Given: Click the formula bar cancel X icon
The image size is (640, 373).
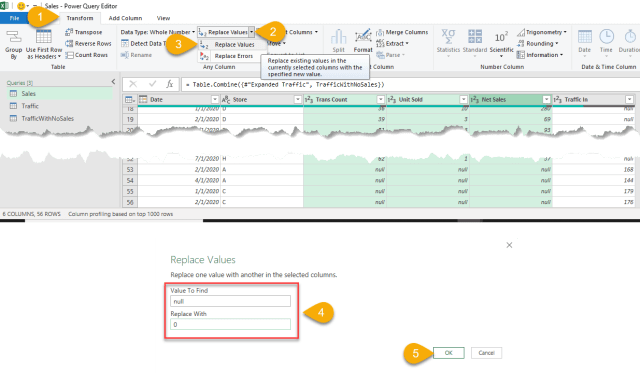Looking at the screenshot, I should coord(133,84).
